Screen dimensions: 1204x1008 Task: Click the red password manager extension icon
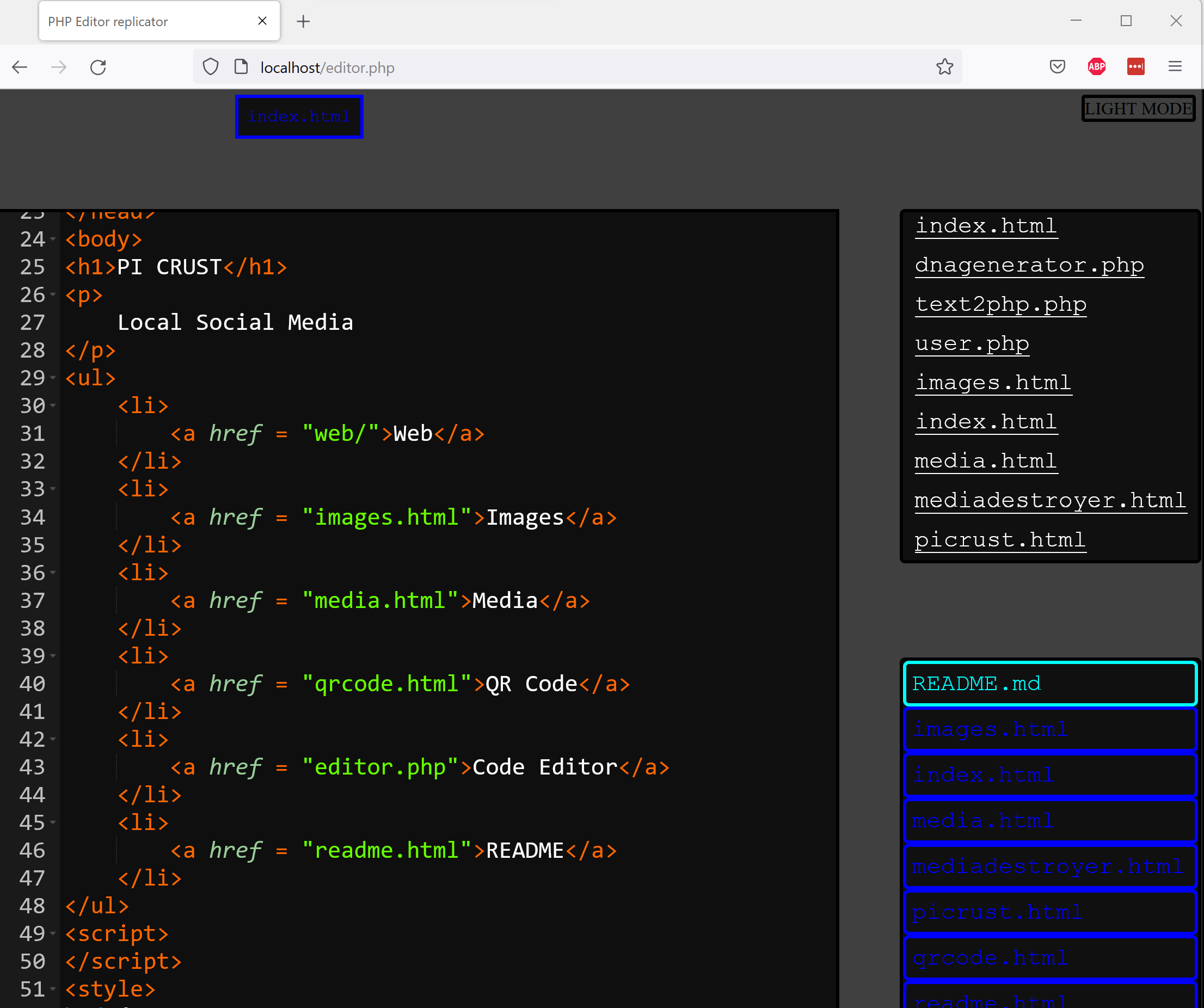coord(1135,67)
